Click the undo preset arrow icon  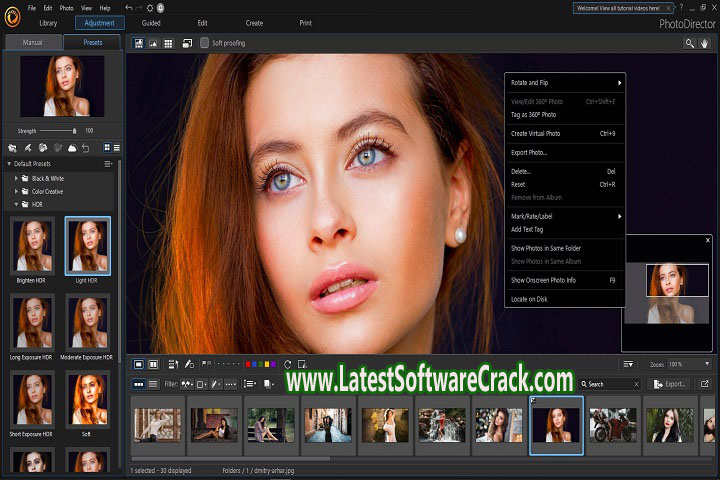(85, 148)
